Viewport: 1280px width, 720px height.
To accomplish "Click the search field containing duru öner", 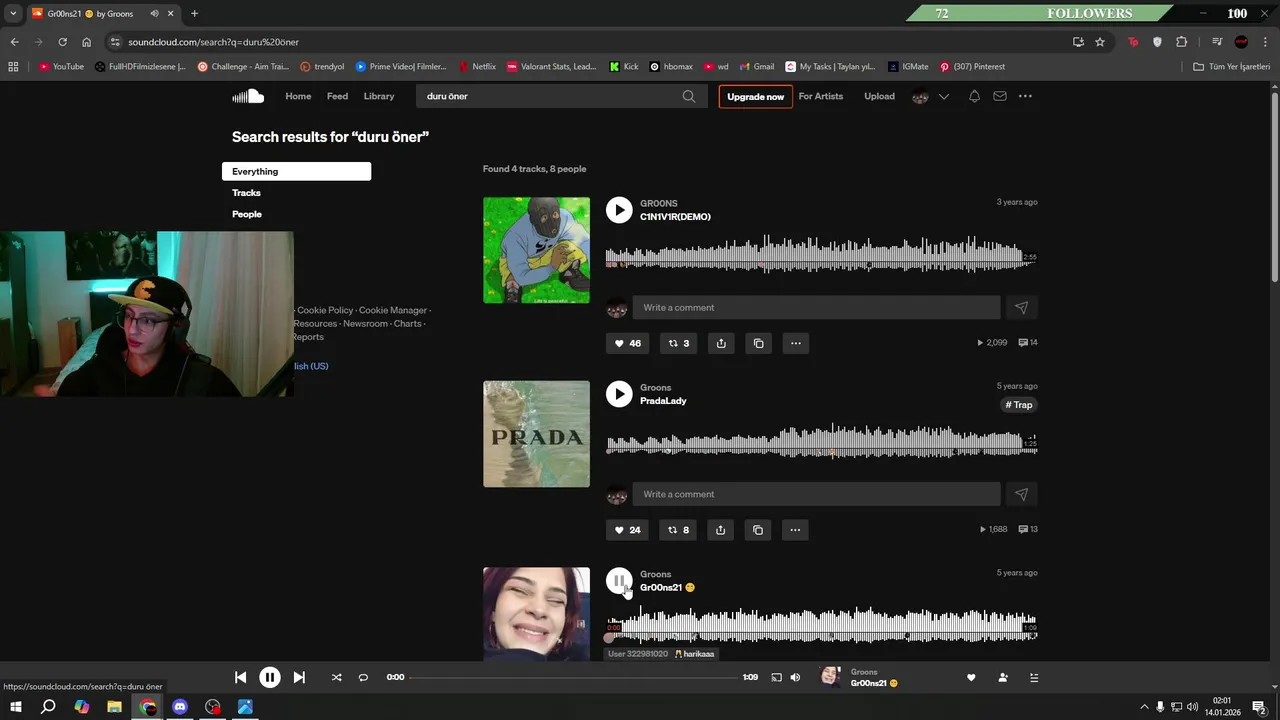I will [x=561, y=96].
